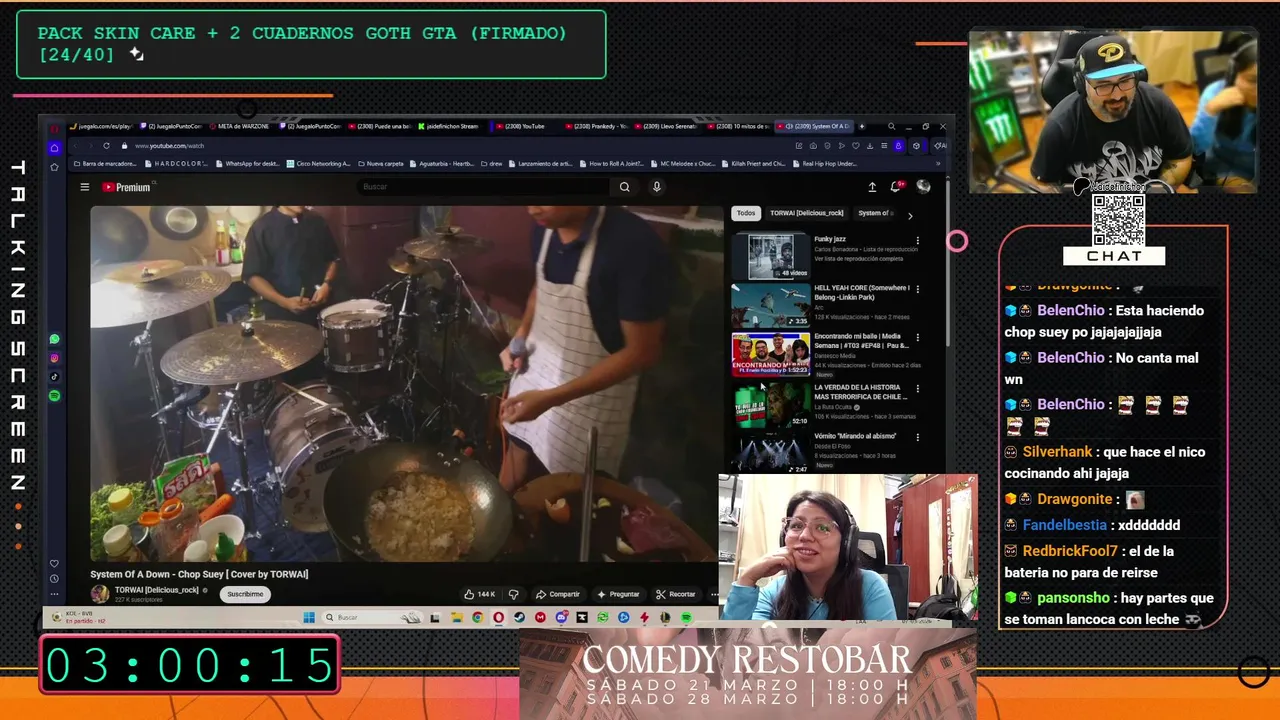
Task: Open TikTok in the Opera sidebar
Action: [54, 377]
